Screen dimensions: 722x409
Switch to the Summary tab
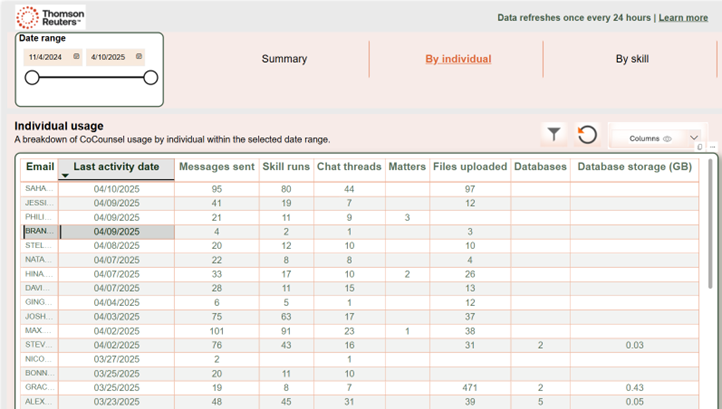pos(284,59)
